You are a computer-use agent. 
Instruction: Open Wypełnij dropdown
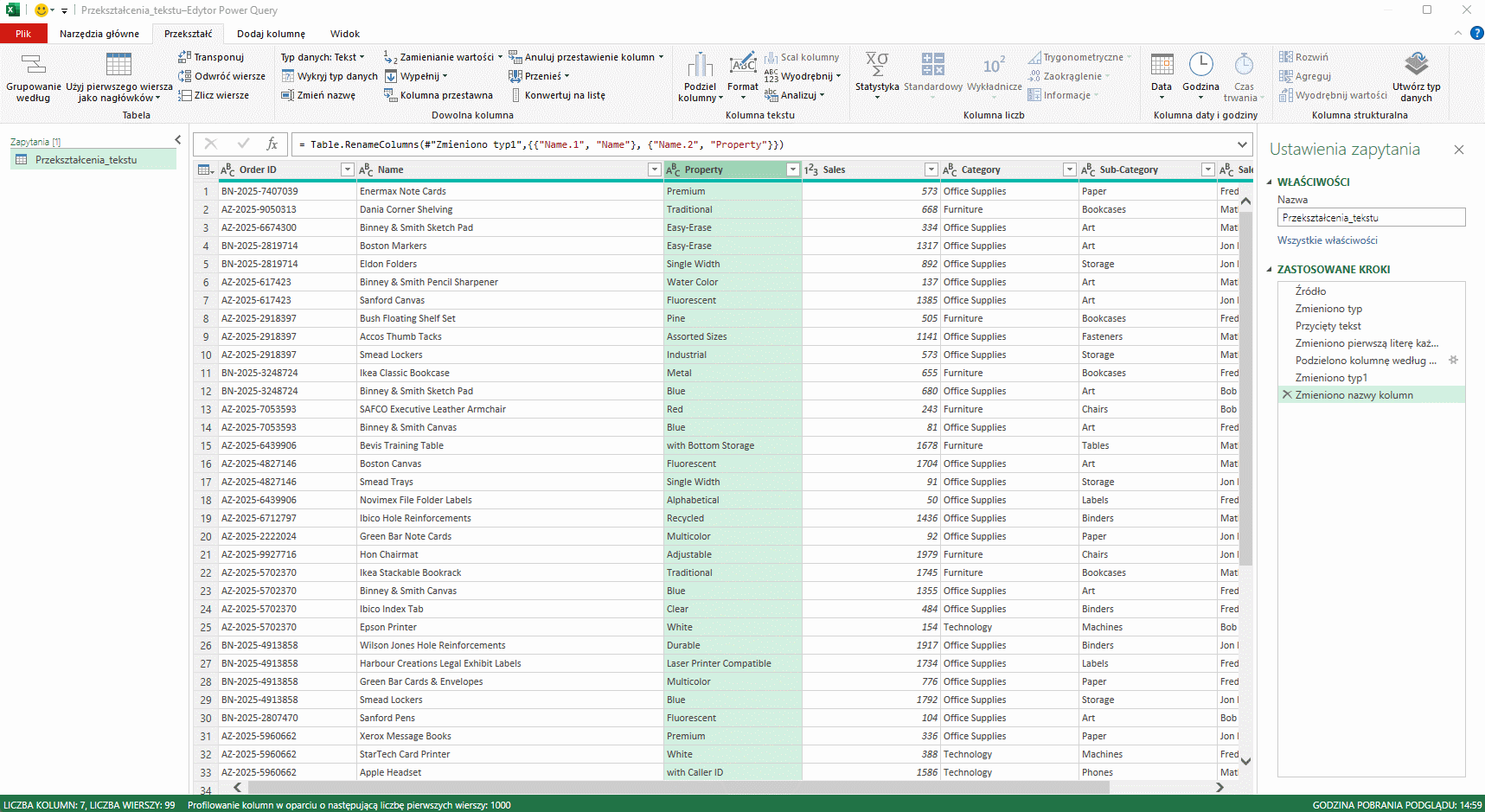(x=416, y=76)
